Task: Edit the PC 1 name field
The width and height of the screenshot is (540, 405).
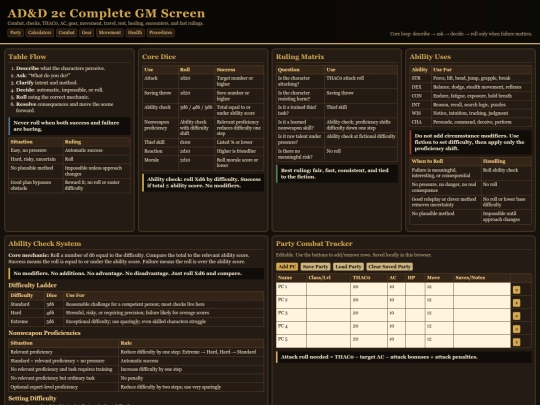Action: (291, 289)
